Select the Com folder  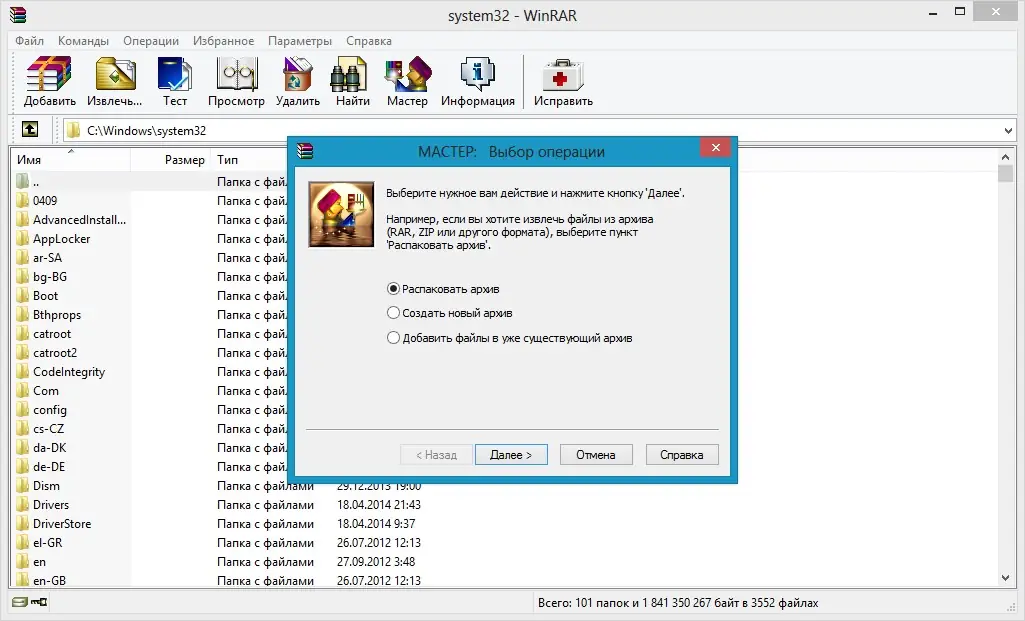pos(46,391)
